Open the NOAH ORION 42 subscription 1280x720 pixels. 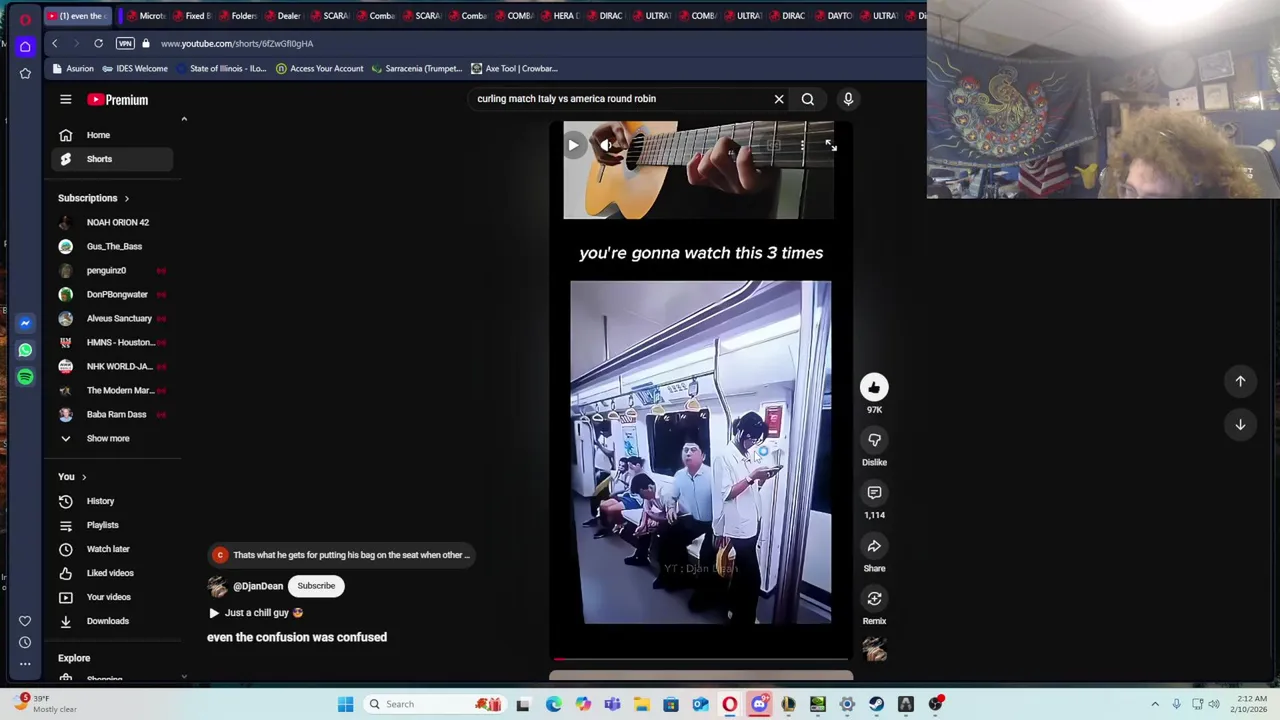(112, 222)
